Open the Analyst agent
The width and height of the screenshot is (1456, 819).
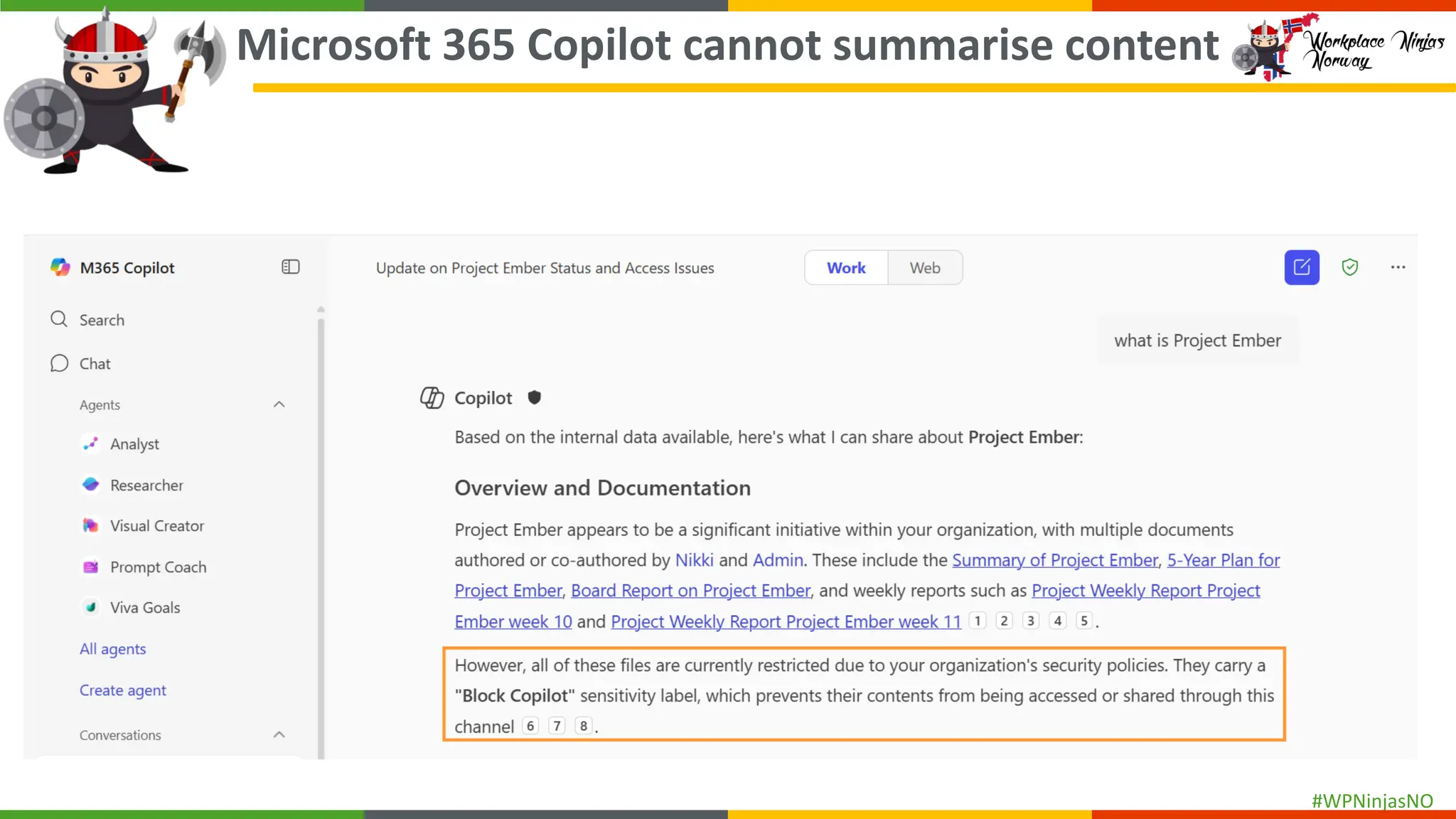134,444
